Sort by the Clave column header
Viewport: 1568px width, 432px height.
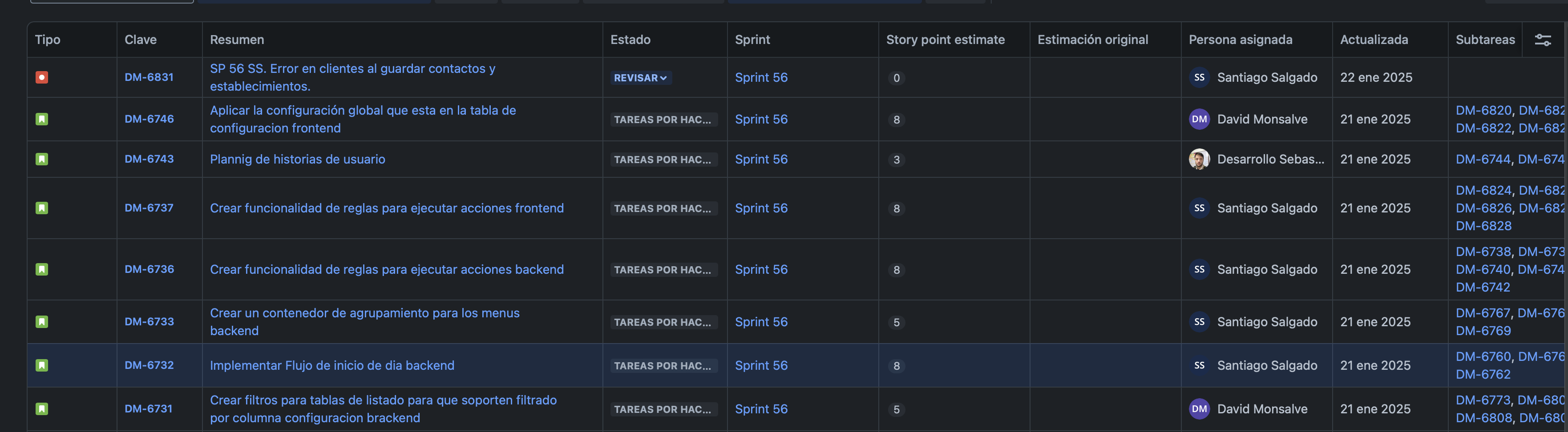[141, 40]
